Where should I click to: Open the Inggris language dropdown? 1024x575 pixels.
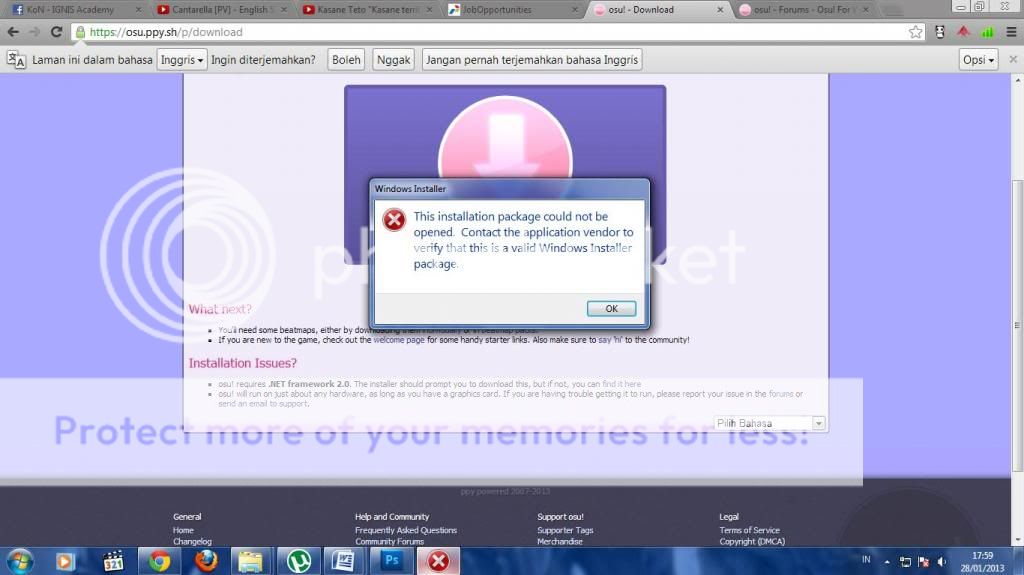[x=182, y=59]
